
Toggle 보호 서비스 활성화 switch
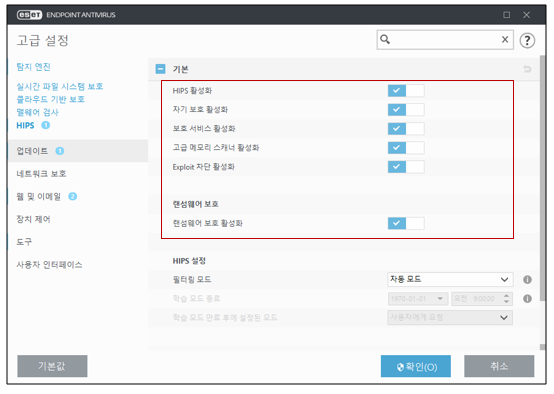point(406,129)
